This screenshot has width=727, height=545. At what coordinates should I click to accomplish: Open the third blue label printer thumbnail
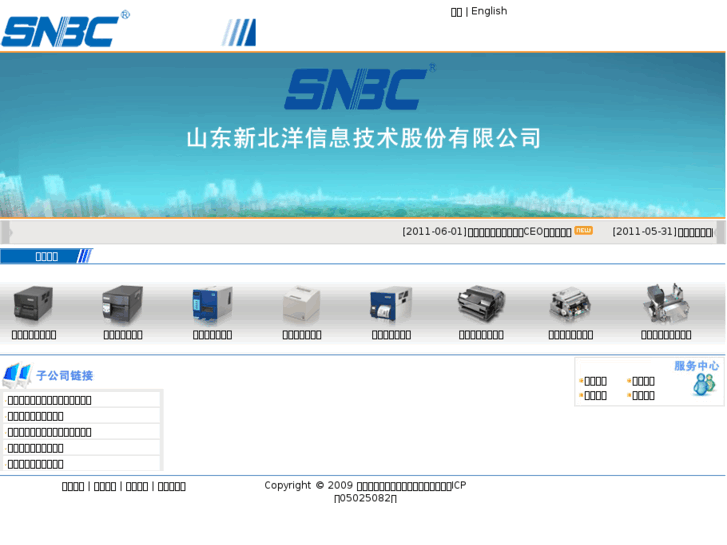tap(212, 304)
